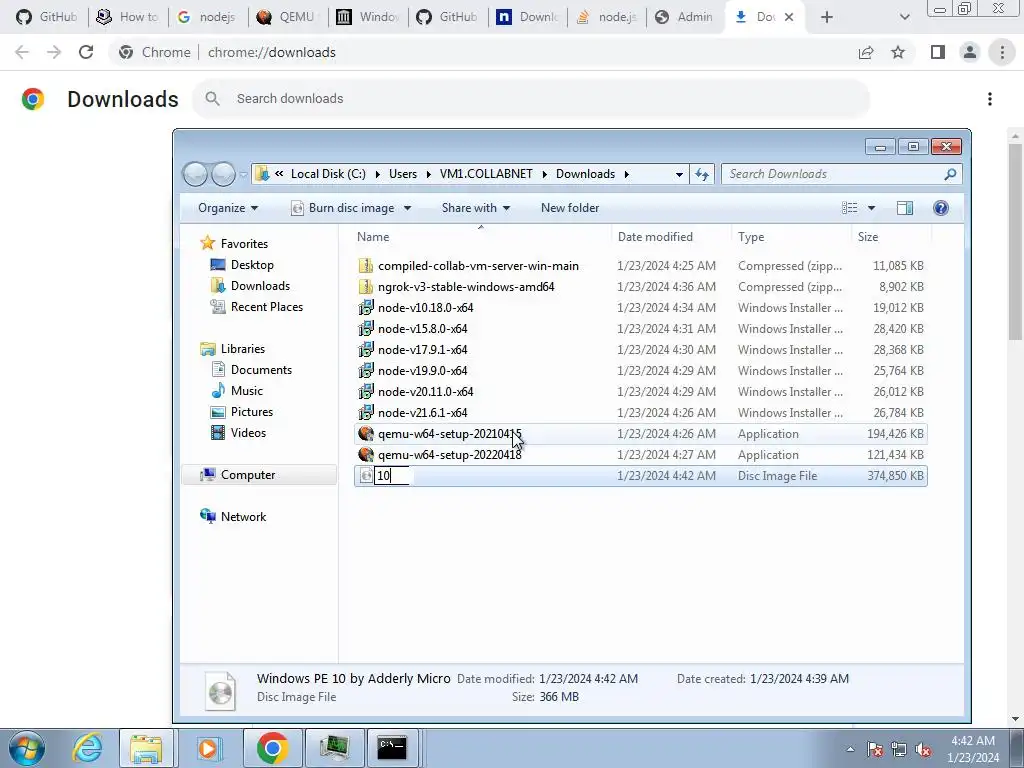The image size is (1024, 768).
Task: Show hidden tray icons arrow
Action: [850, 749]
